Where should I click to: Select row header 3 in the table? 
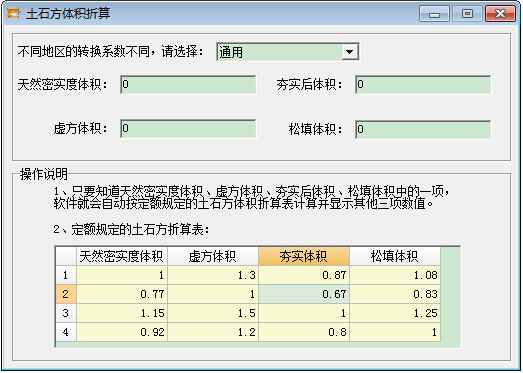point(66,313)
